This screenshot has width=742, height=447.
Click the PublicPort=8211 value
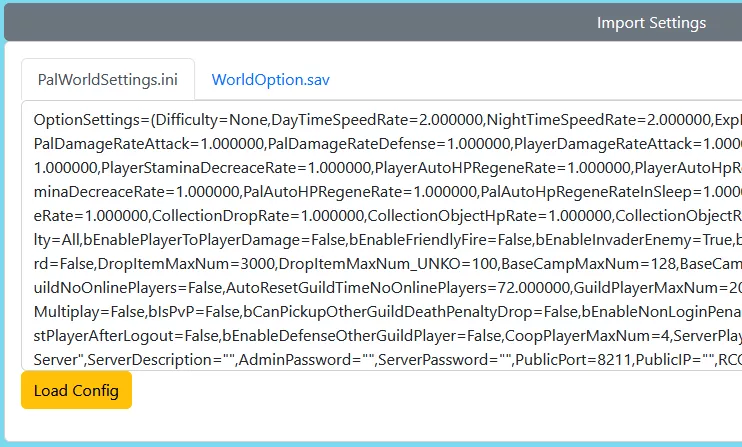click(573, 360)
